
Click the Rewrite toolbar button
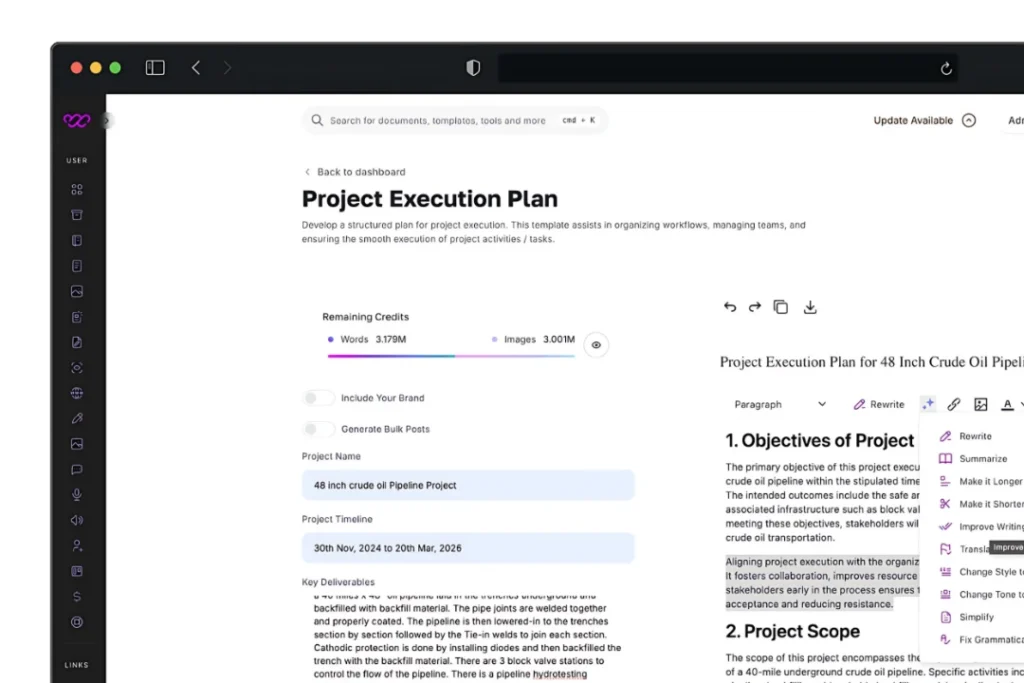(878, 404)
